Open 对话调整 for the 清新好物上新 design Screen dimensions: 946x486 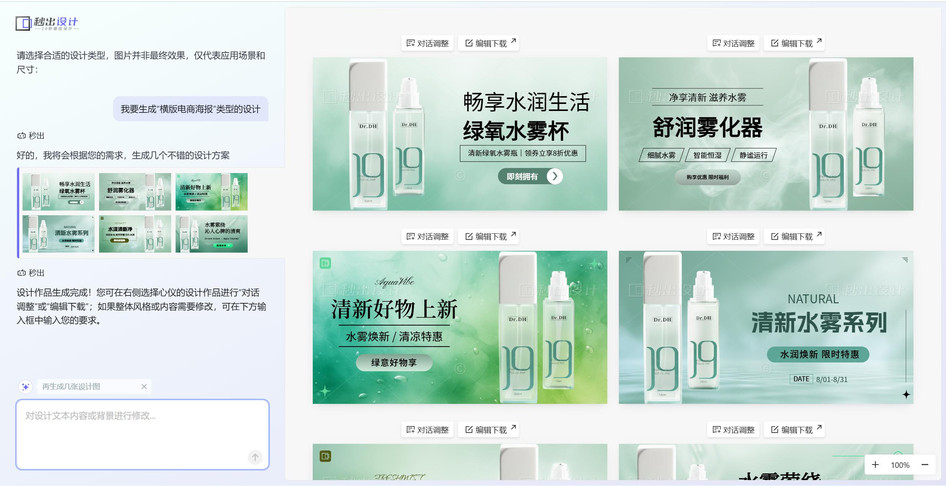(x=428, y=236)
